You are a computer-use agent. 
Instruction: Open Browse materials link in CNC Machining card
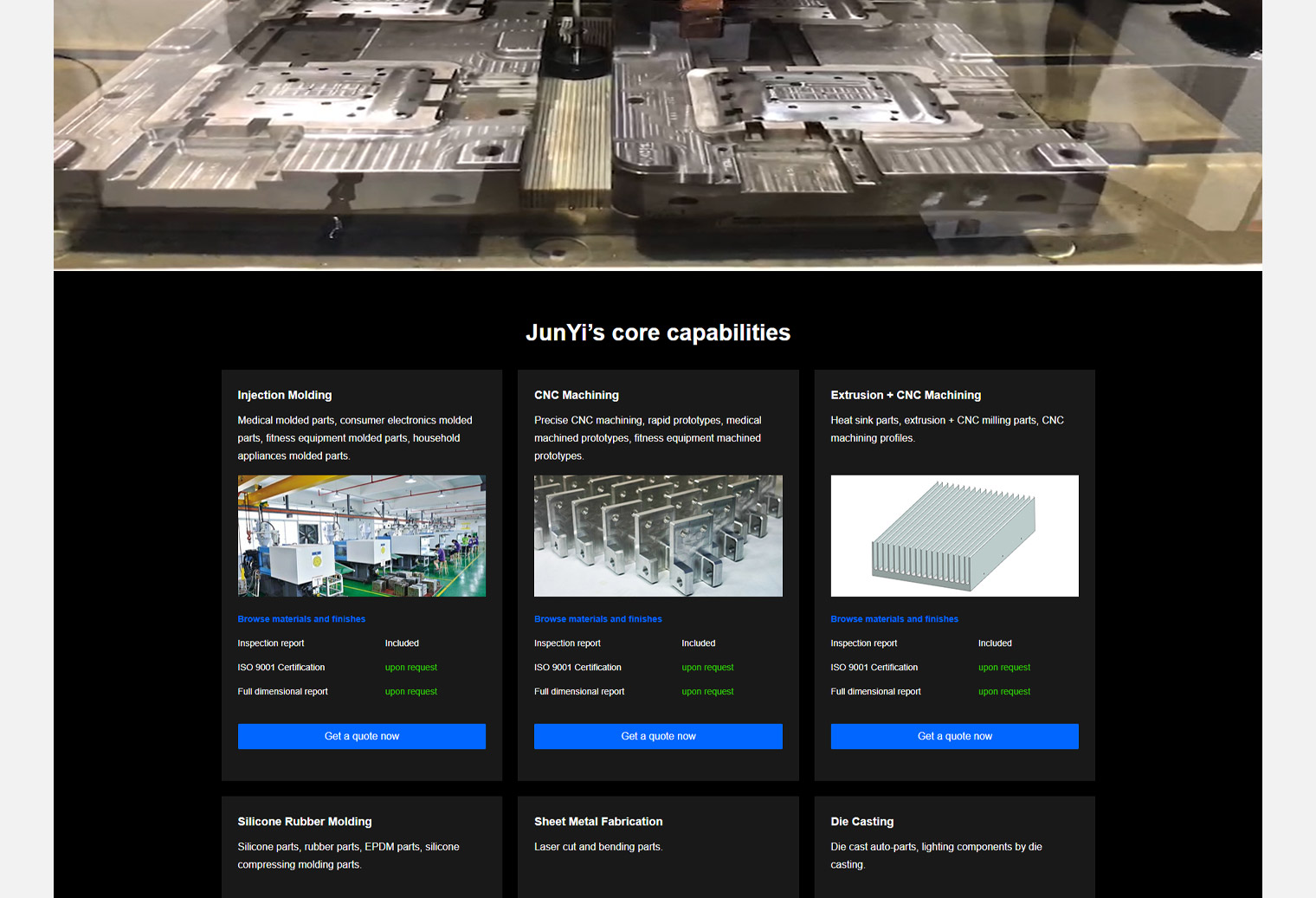coord(597,619)
